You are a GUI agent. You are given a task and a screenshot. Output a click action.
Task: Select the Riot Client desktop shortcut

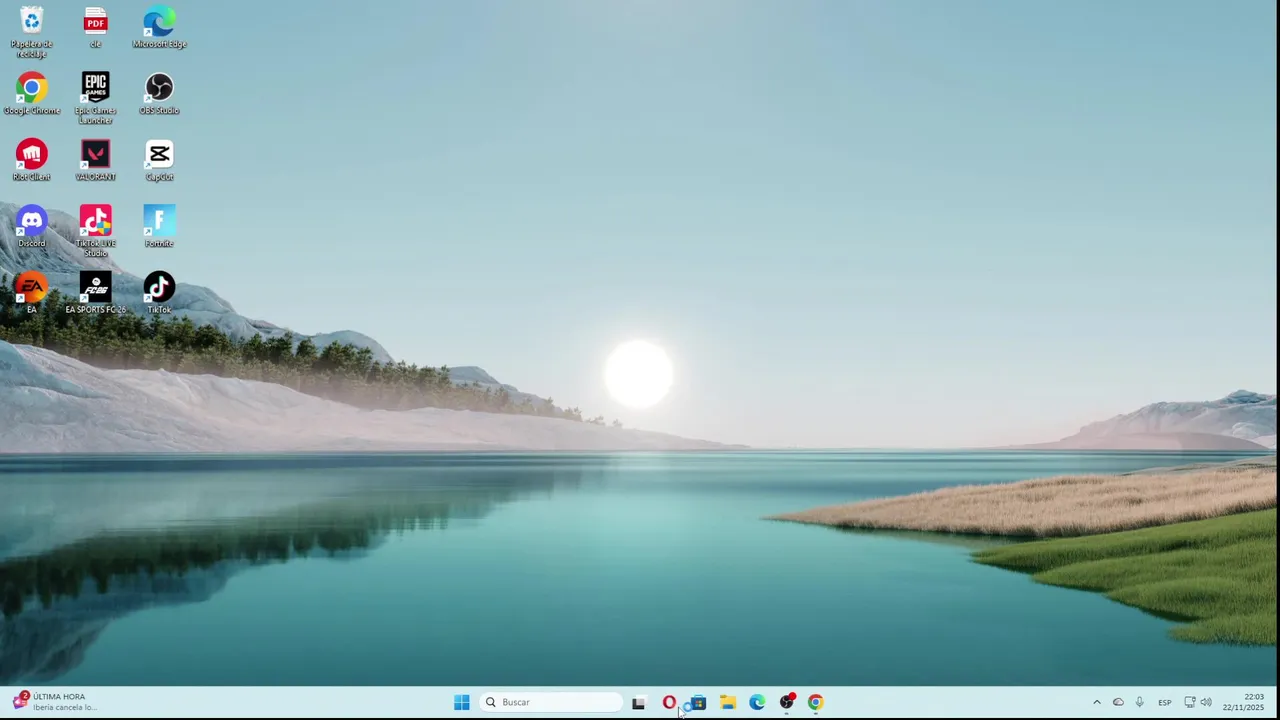coord(32,160)
